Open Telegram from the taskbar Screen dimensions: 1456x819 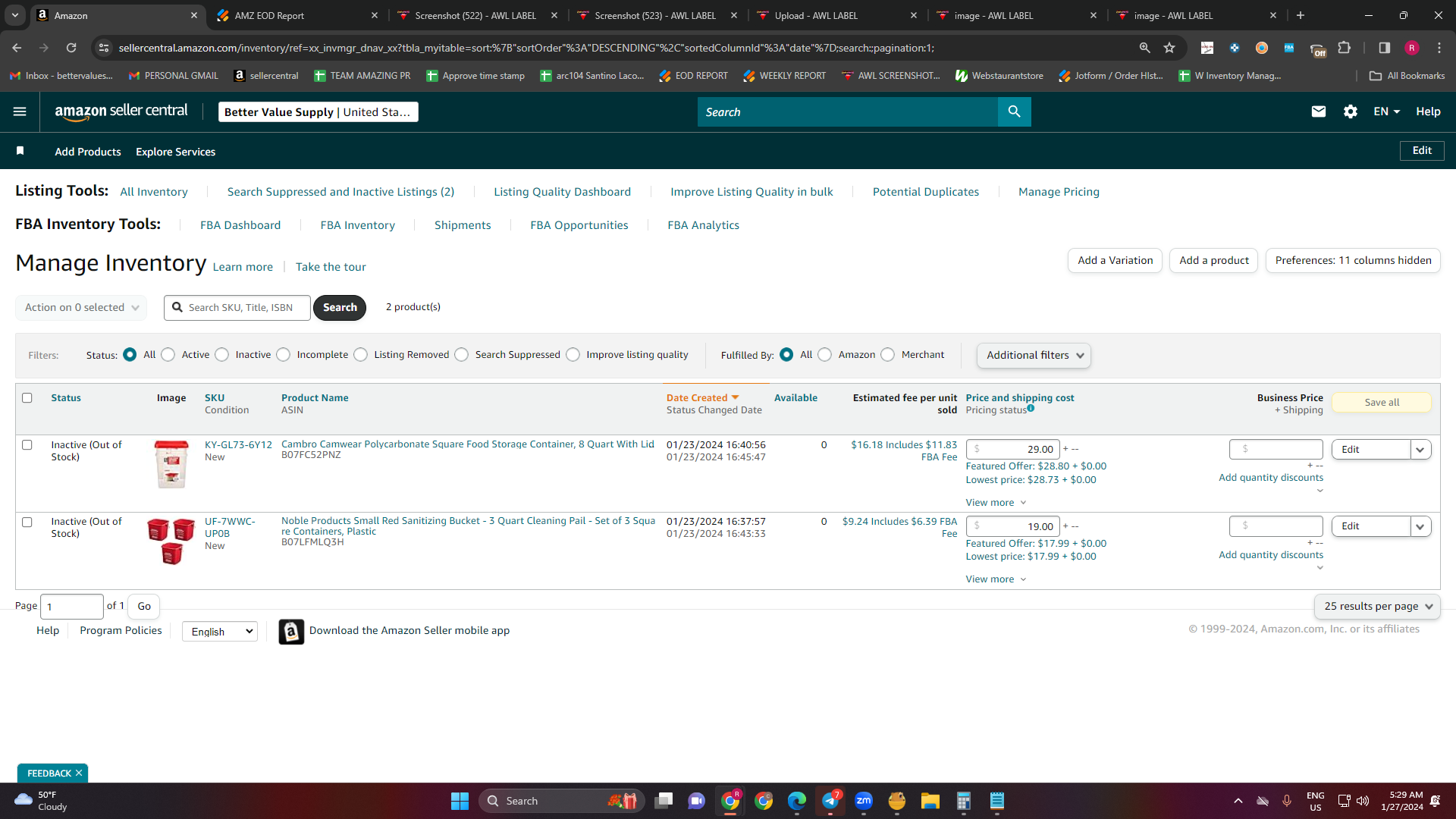830,801
